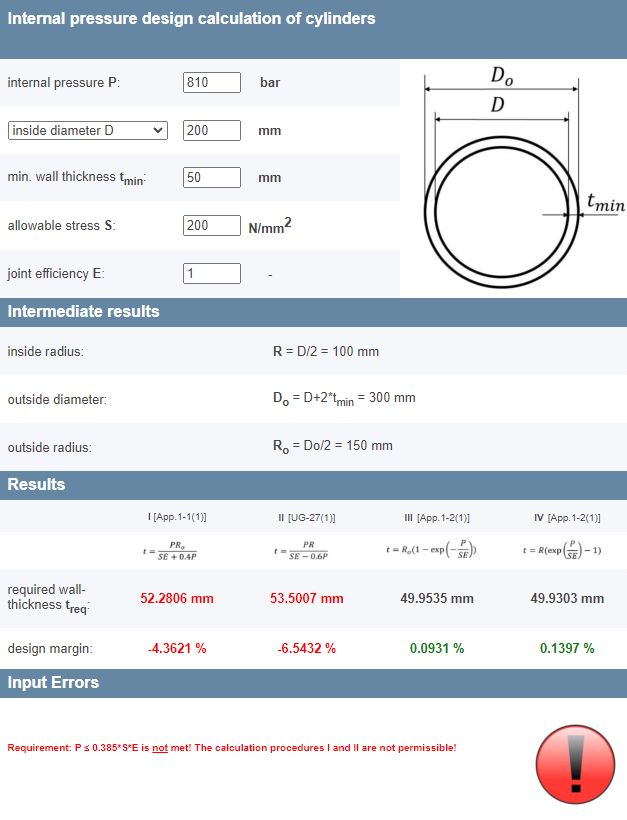Click the bar unit label

tap(270, 83)
